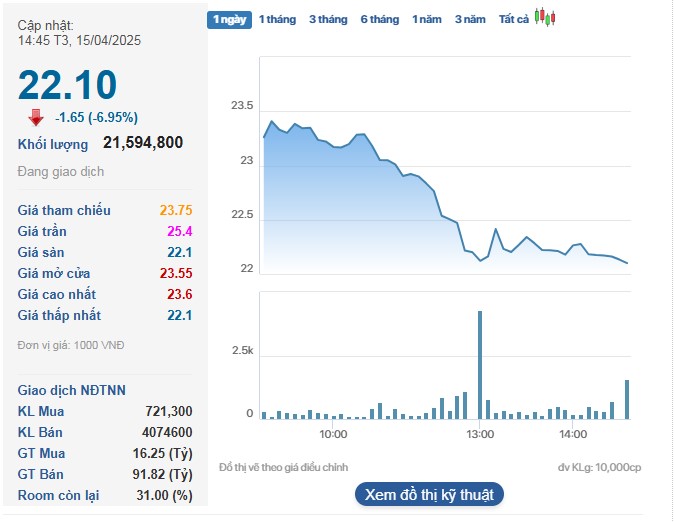Switch chart to candlestick view icon
Viewport: 674px width, 522px height.
(x=545, y=18)
